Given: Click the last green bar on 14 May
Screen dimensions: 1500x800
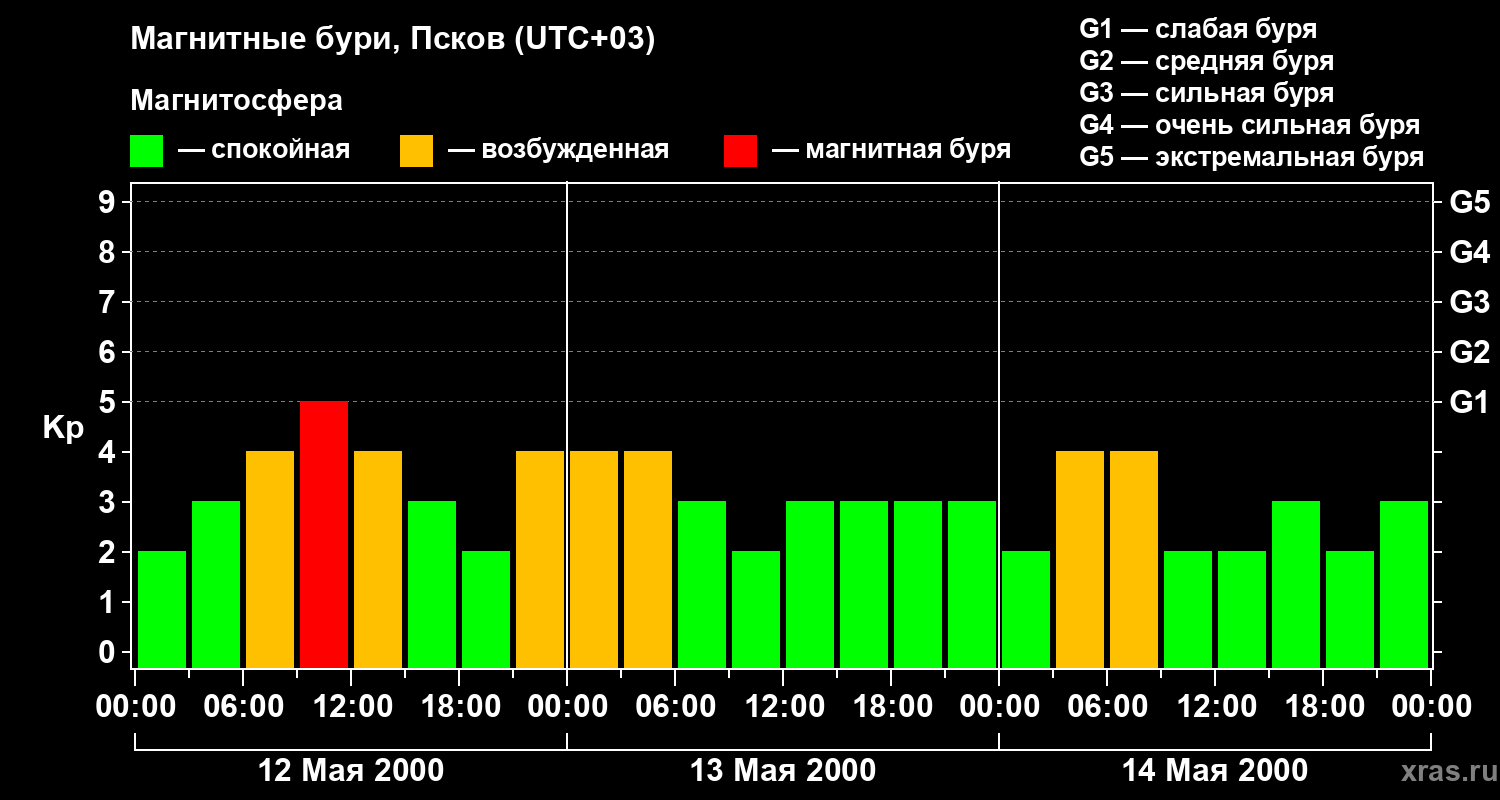Looking at the screenshot, I should point(1404,583).
